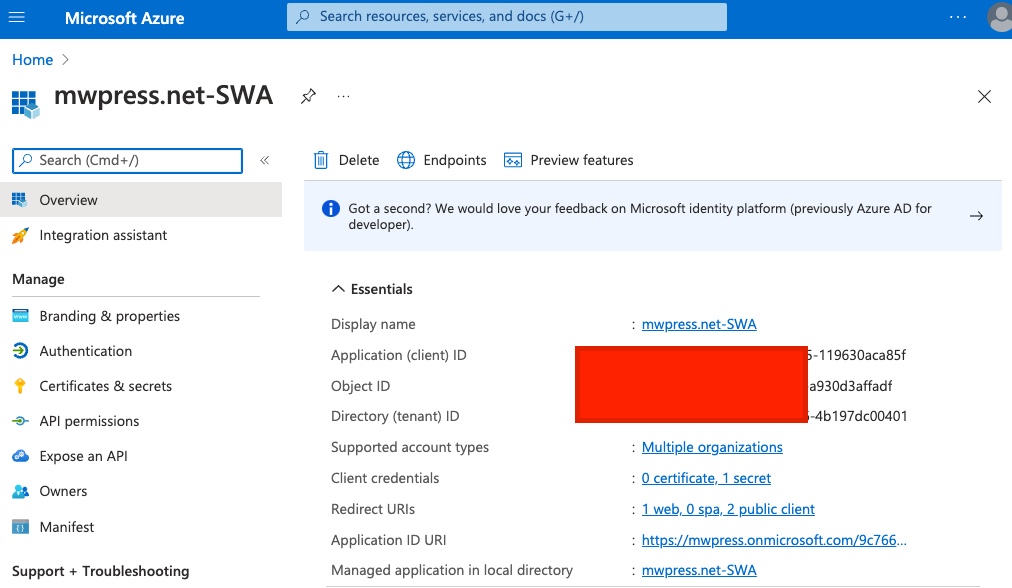Click the client ID ending 119630aca85f
The width and height of the screenshot is (1012, 588).
pyautogui.click(x=856, y=355)
